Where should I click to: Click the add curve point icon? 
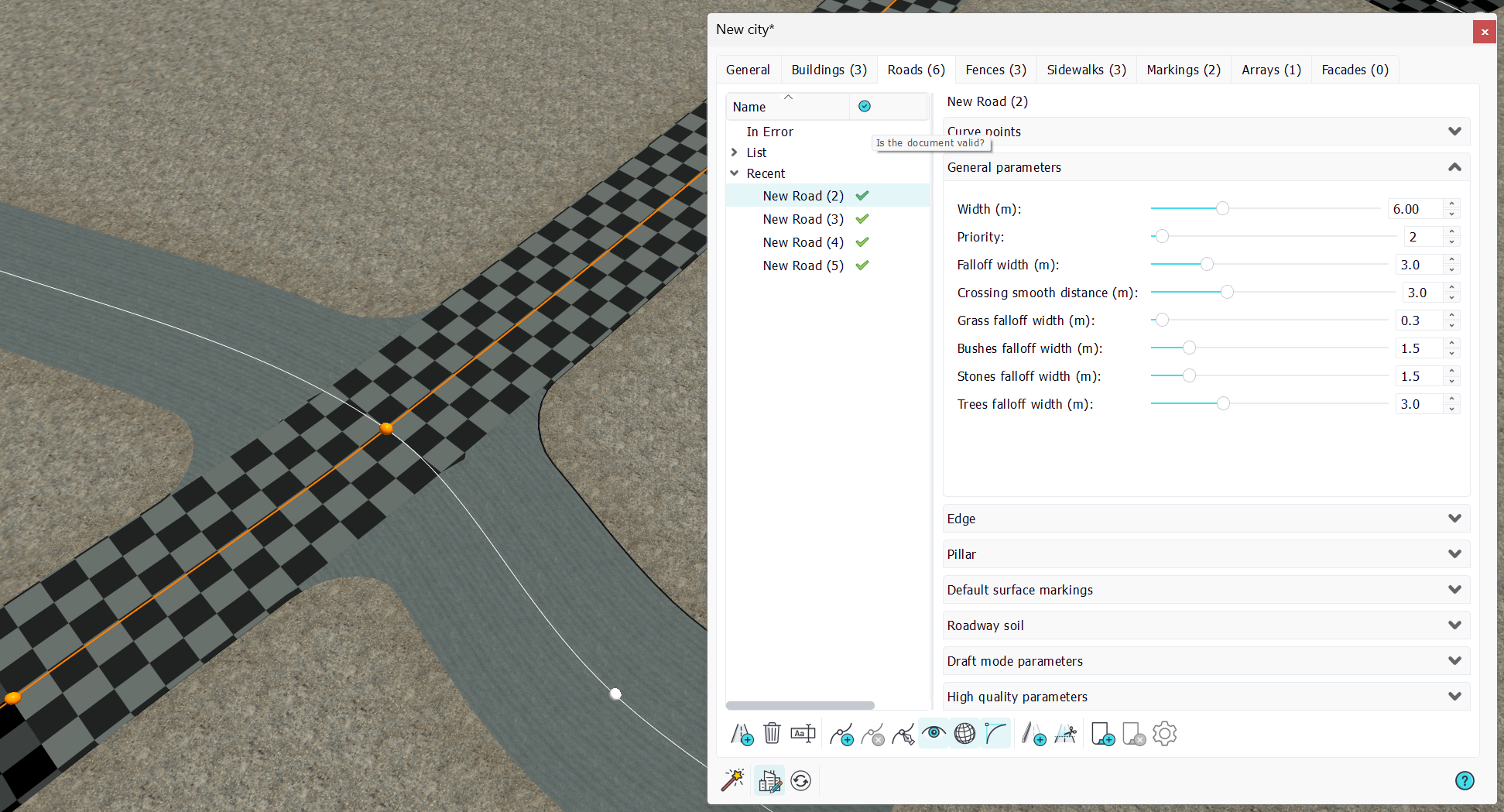pos(841,734)
